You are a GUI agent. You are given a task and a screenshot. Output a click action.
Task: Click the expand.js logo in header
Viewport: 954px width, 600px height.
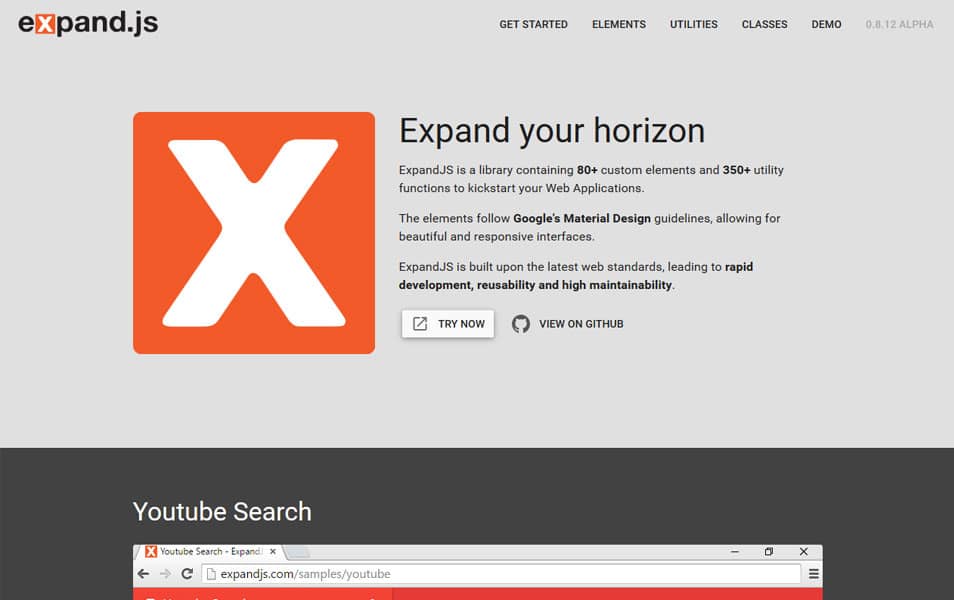[88, 23]
